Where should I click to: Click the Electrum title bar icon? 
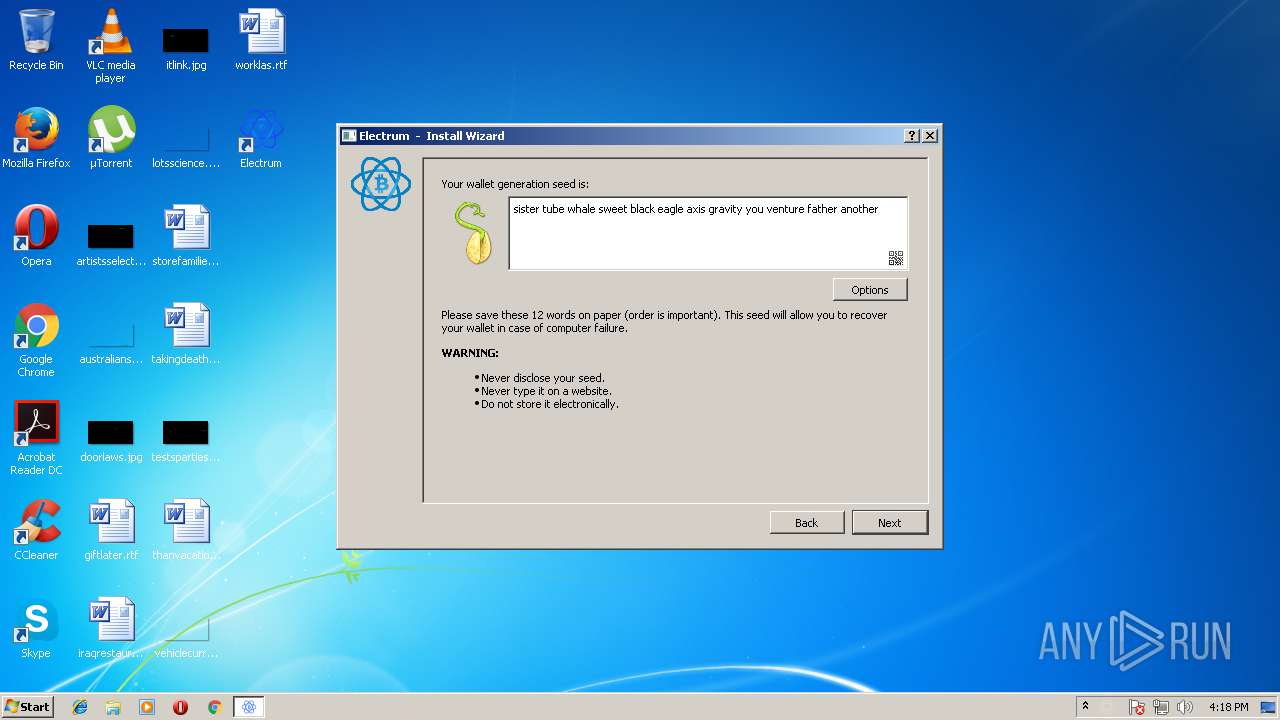pyautogui.click(x=349, y=136)
